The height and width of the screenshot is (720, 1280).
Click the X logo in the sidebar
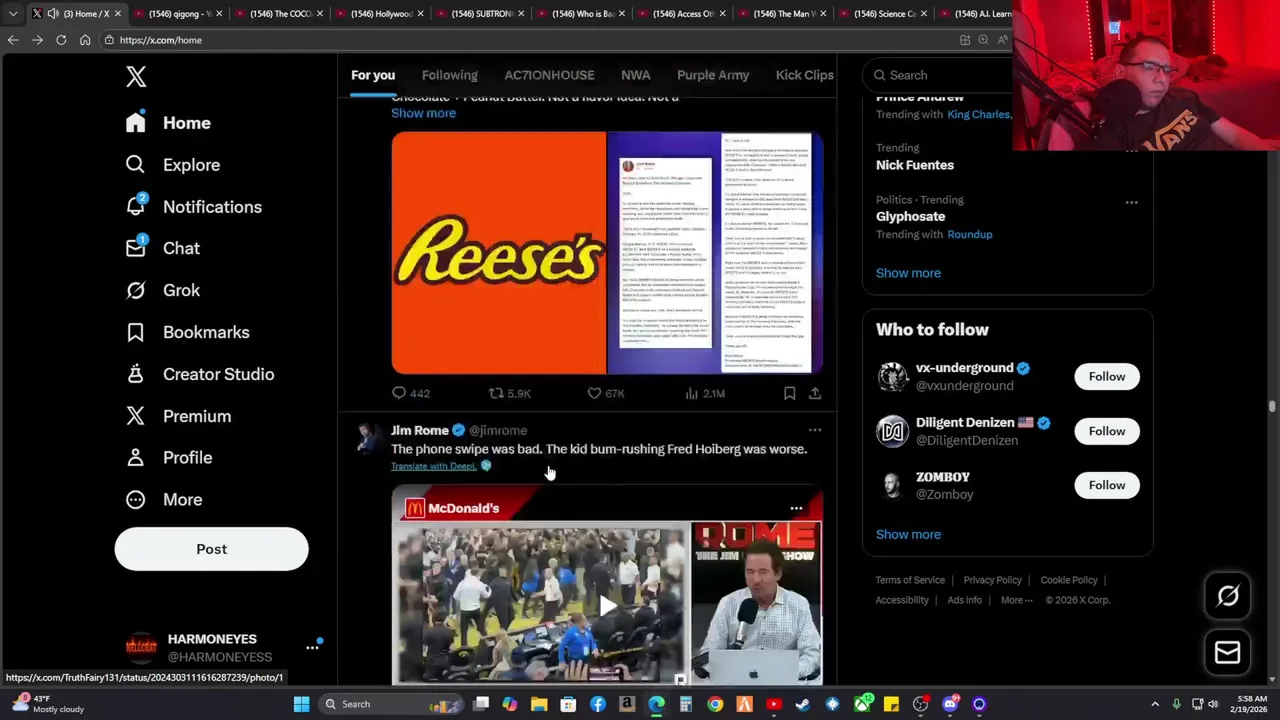136,76
